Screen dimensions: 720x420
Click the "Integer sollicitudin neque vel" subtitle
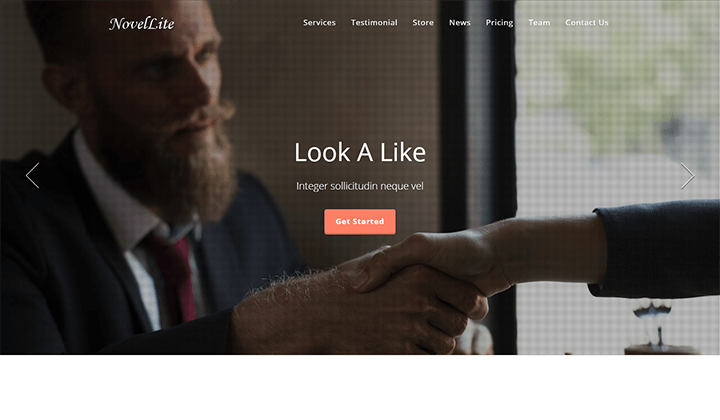click(x=360, y=186)
